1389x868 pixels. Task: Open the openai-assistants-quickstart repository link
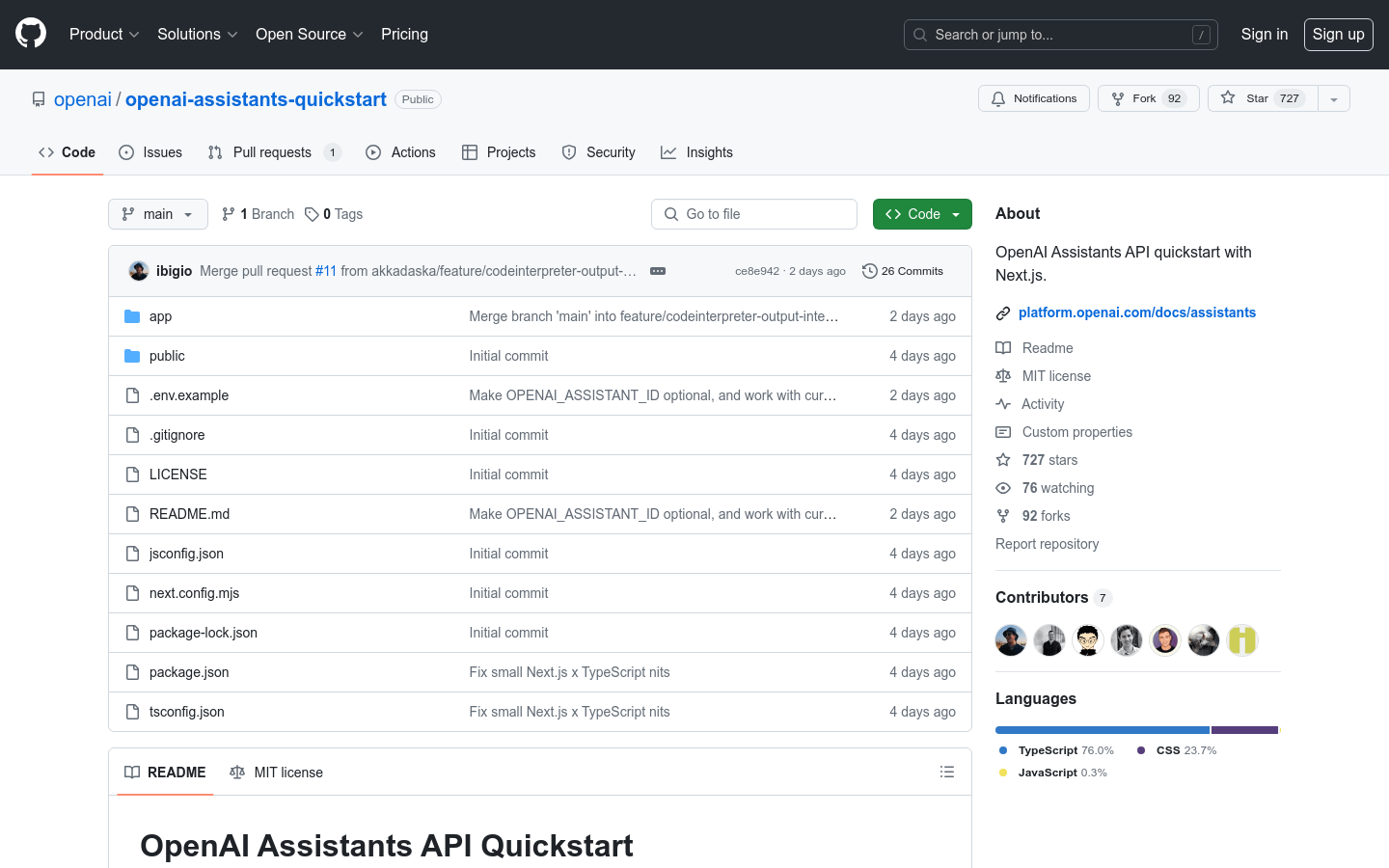[256, 99]
